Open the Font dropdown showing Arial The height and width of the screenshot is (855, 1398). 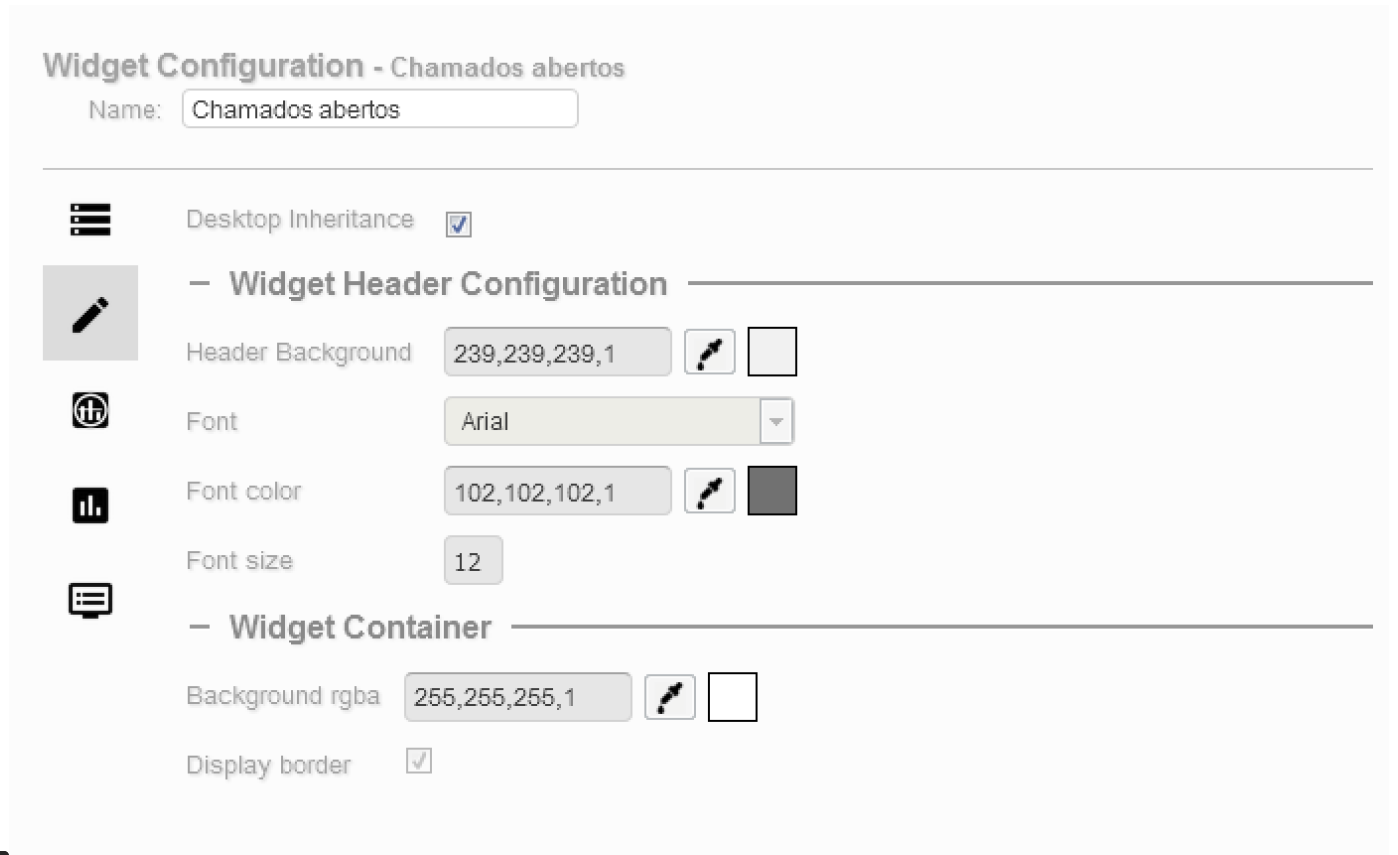point(619,421)
